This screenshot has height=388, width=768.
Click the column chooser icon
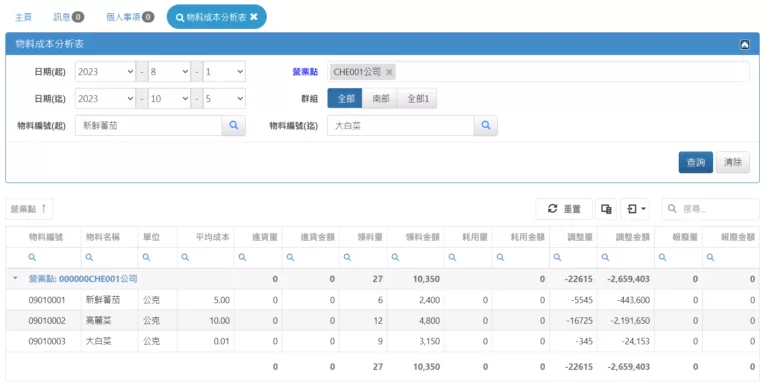[x=606, y=209]
